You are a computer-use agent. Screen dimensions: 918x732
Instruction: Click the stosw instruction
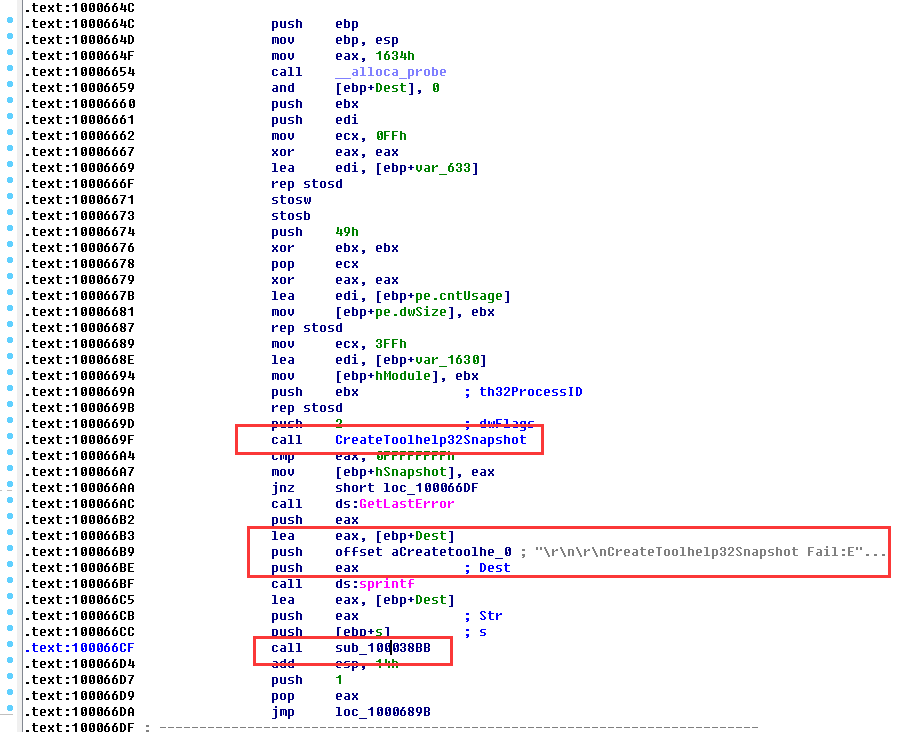(290, 200)
